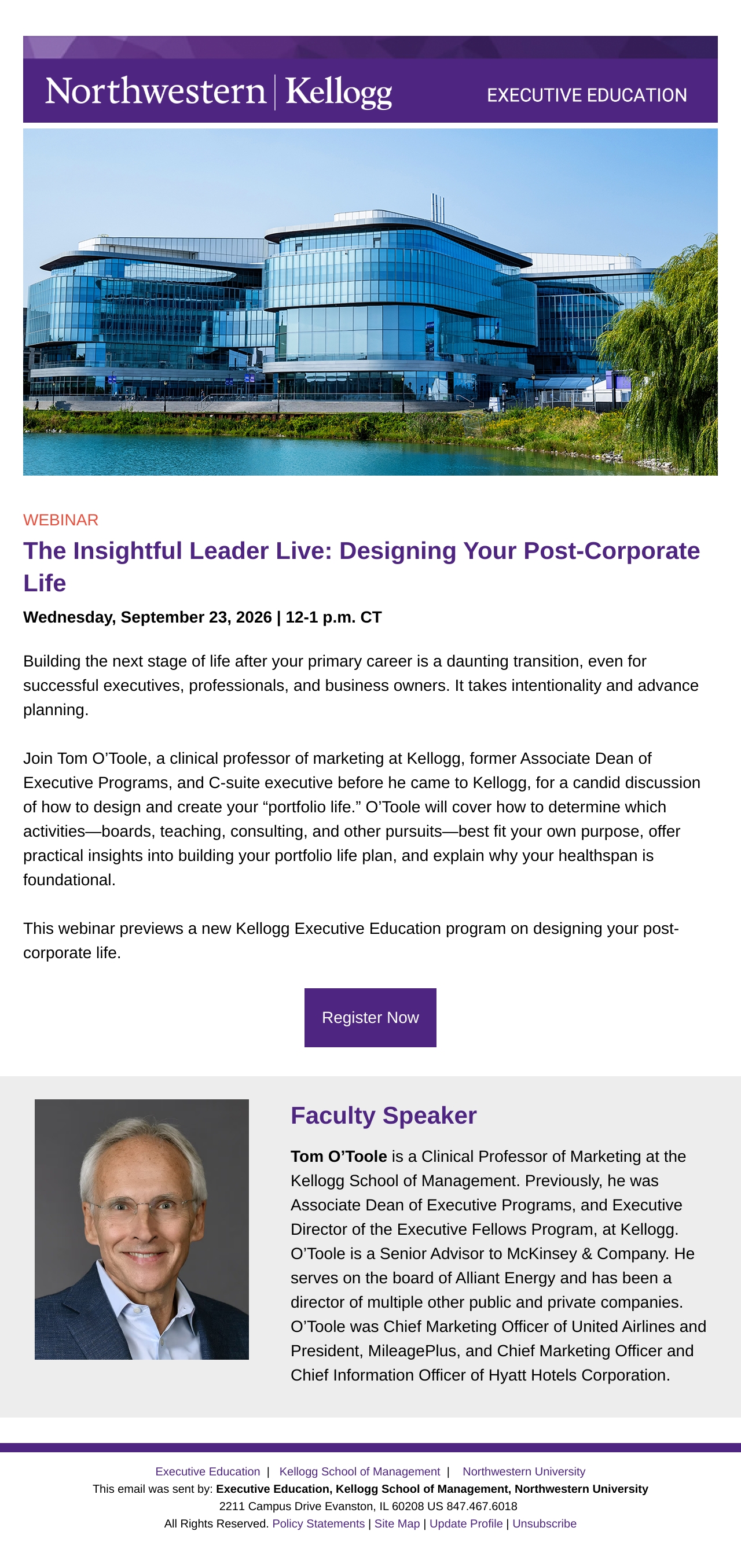Click the Update Profile link
Screen dimensions: 741x1568
point(466,1523)
